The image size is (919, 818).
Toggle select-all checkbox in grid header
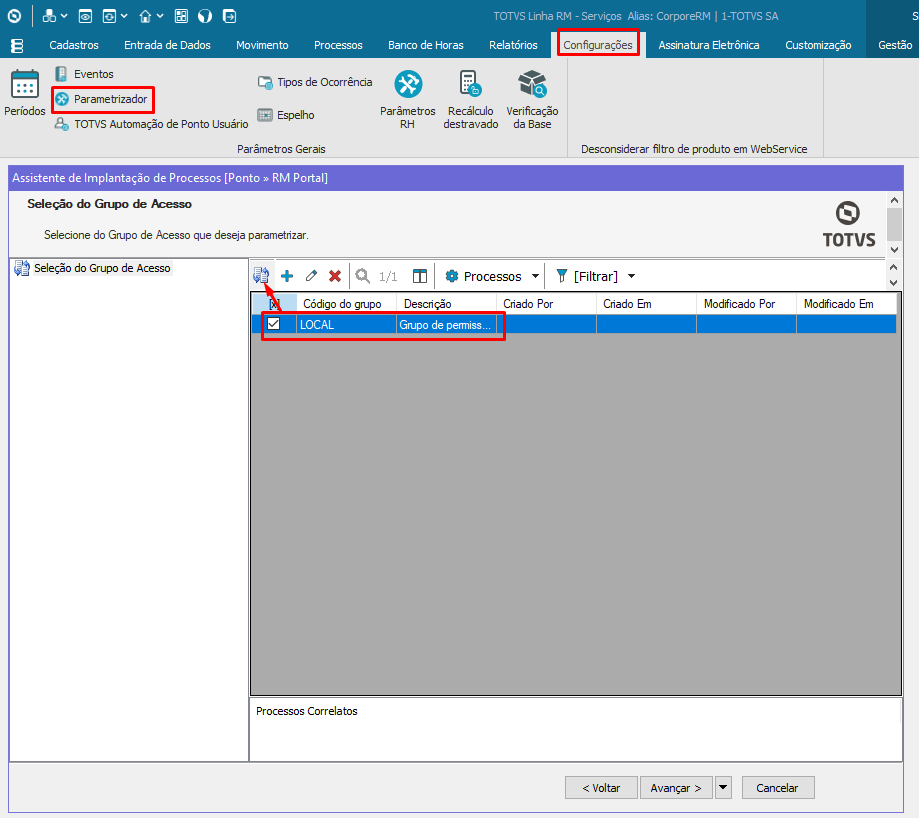coord(273,304)
